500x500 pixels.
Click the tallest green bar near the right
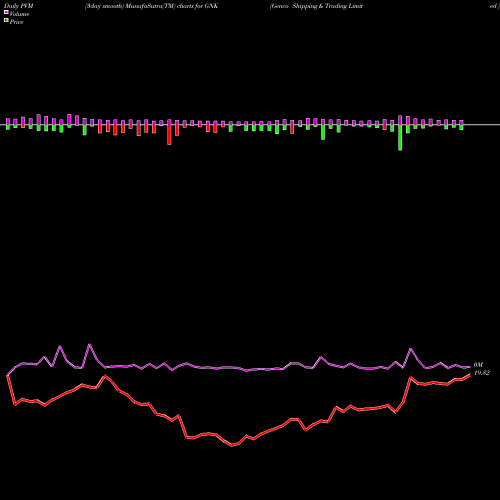pyautogui.click(x=400, y=138)
